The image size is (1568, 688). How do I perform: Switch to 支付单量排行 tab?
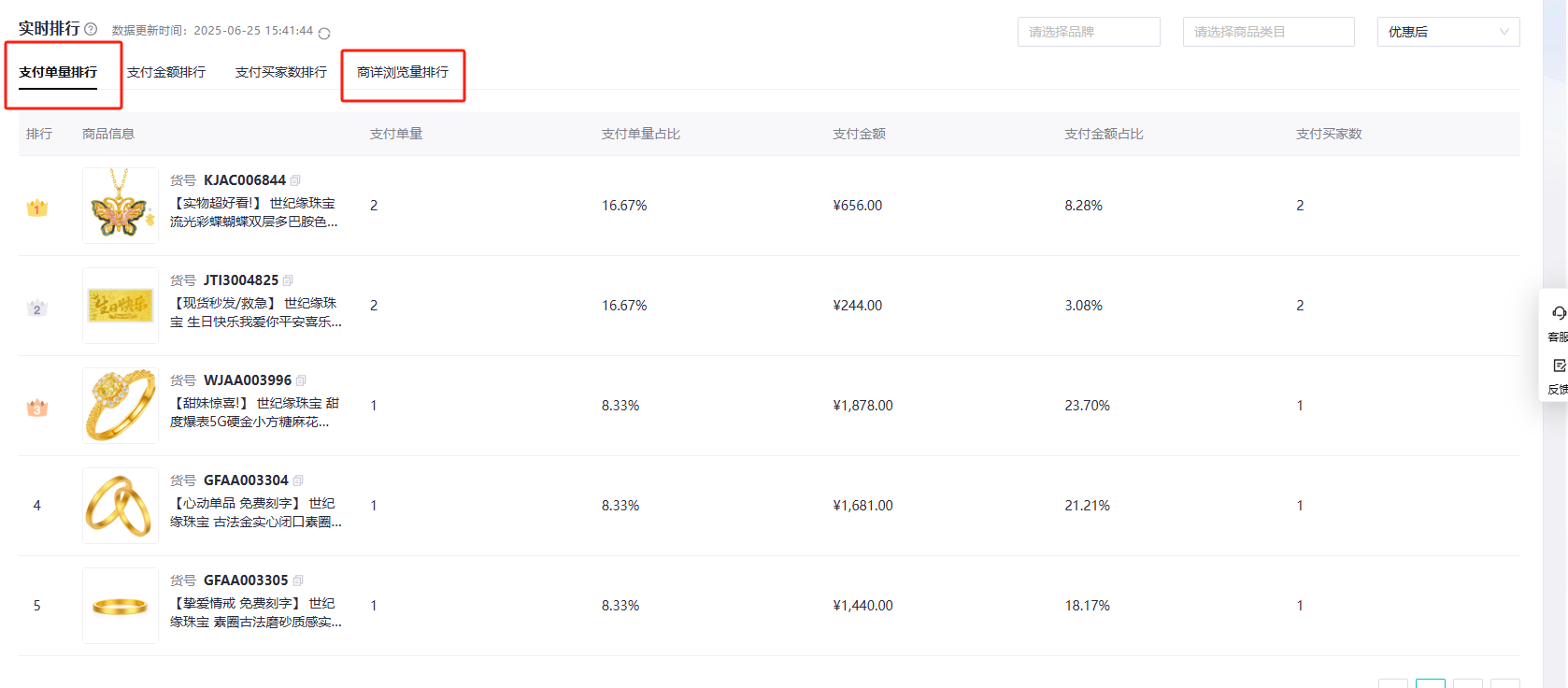[x=58, y=72]
